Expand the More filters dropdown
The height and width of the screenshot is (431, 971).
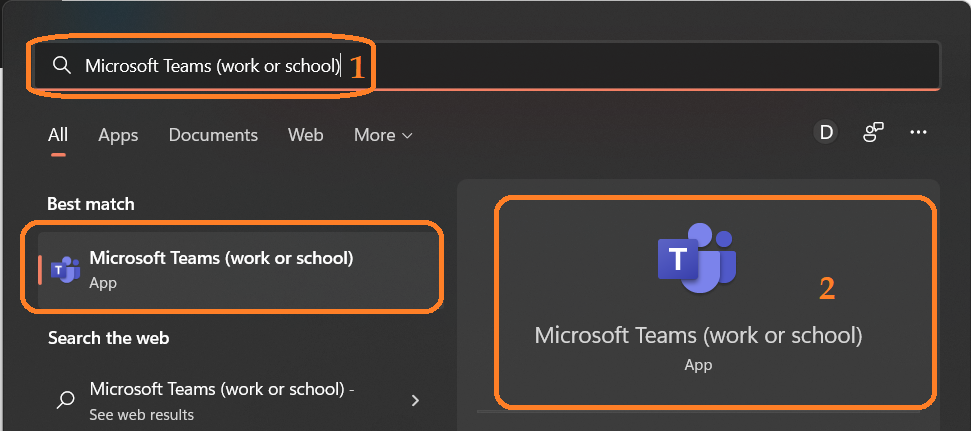point(383,135)
